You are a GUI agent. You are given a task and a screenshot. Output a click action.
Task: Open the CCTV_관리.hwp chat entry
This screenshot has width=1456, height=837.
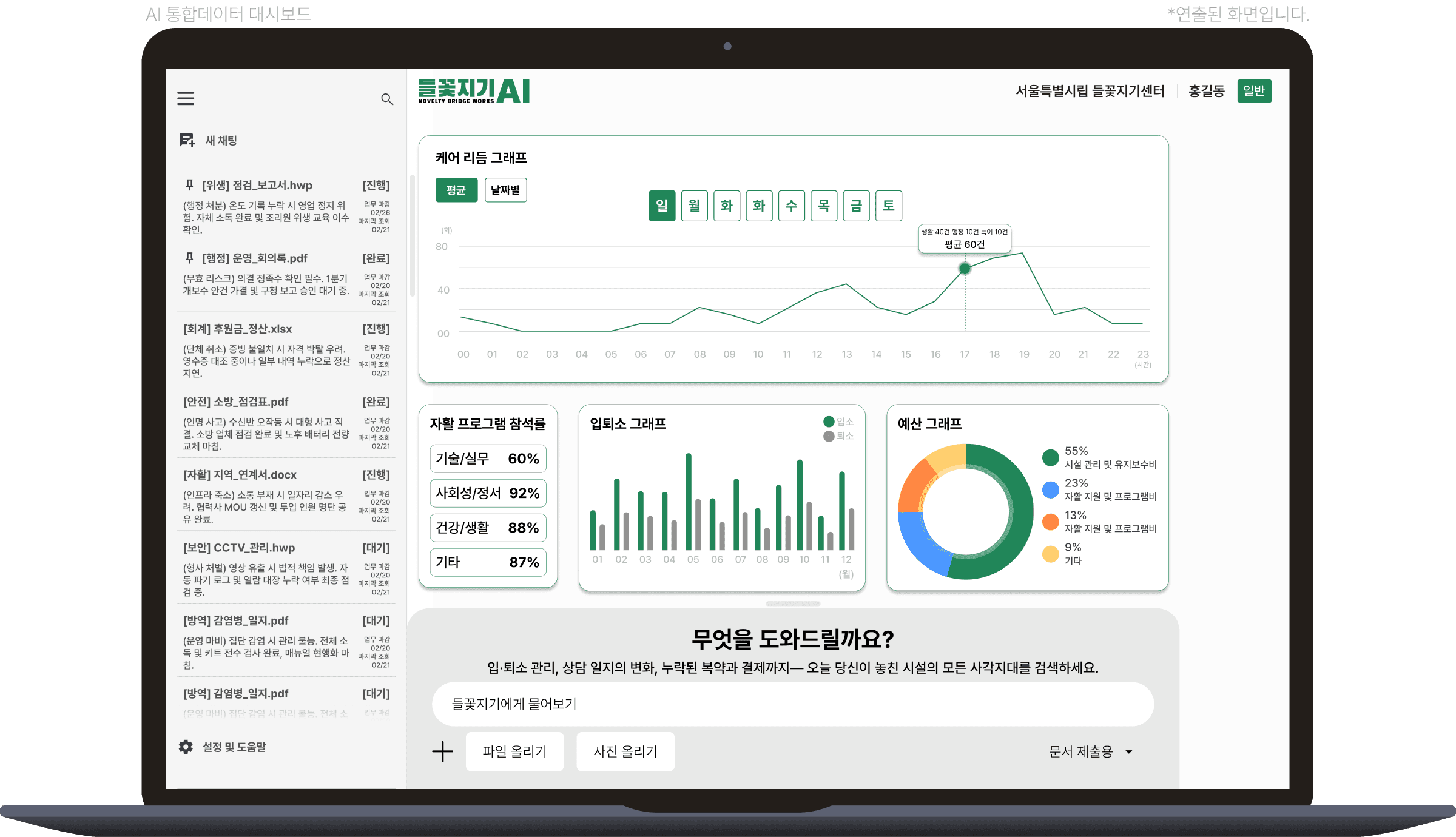238,548
